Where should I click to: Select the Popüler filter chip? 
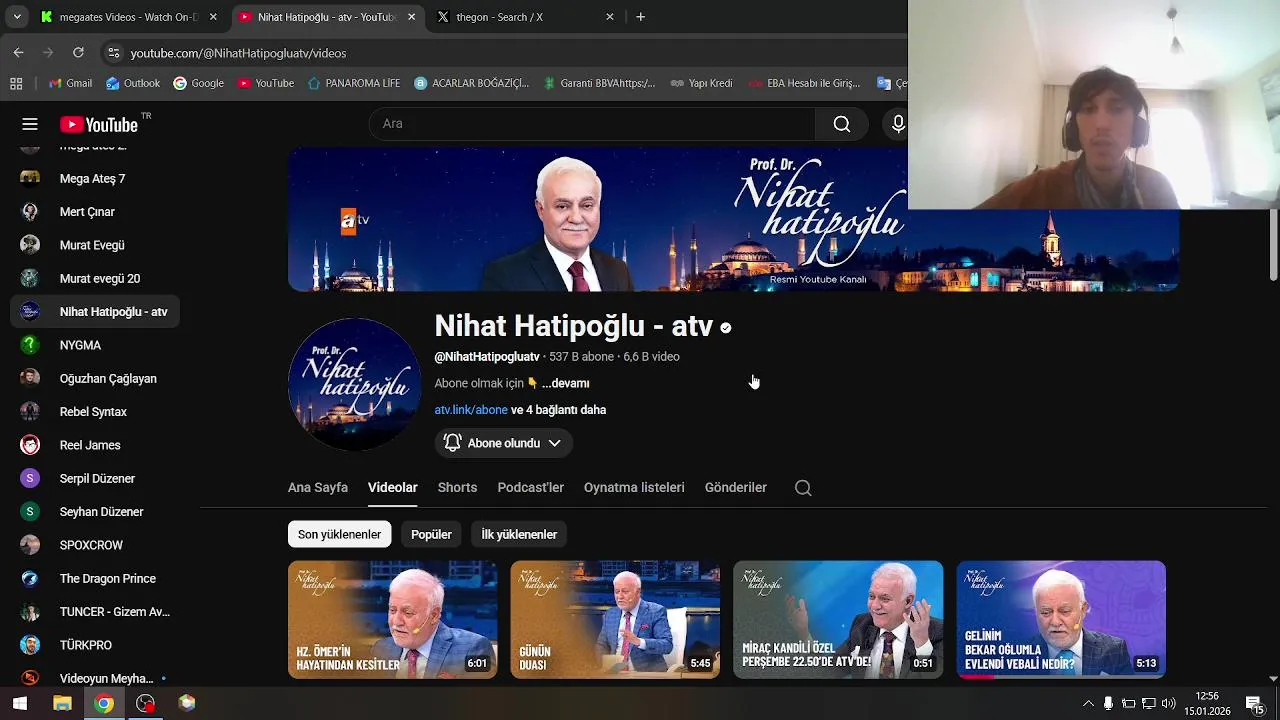pos(431,534)
